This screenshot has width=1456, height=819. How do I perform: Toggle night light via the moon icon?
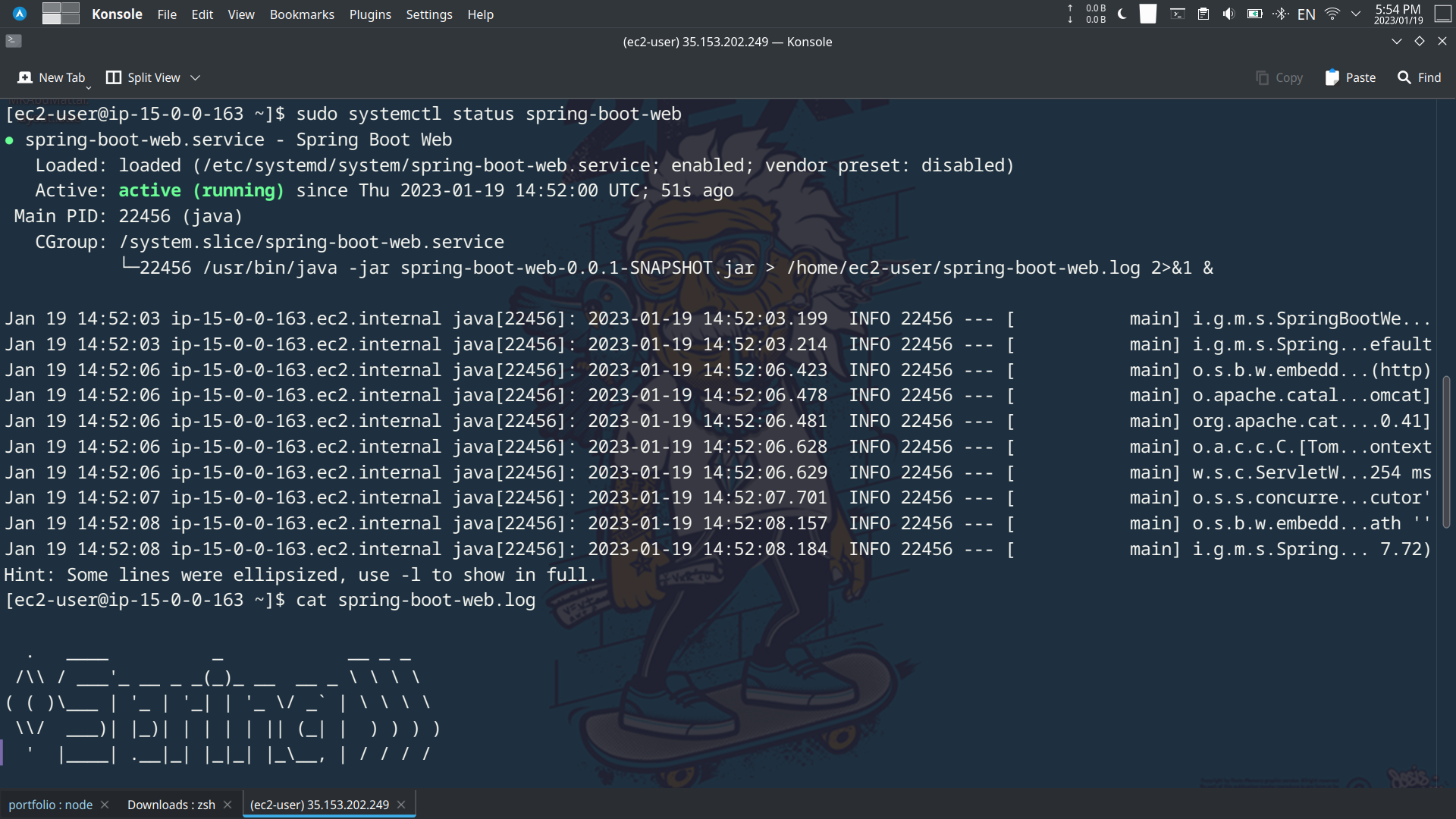click(x=1121, y=14)
